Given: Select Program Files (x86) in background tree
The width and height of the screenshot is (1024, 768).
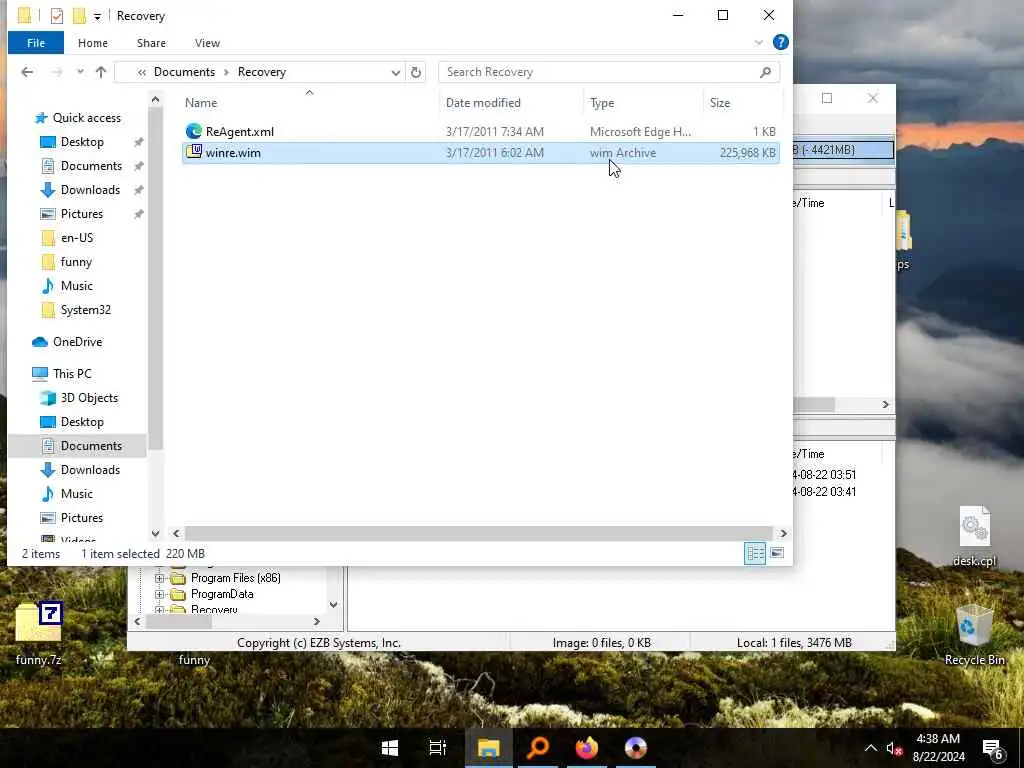Looking at the screenshot, I should pyautogui.click(x=235, y=578).
